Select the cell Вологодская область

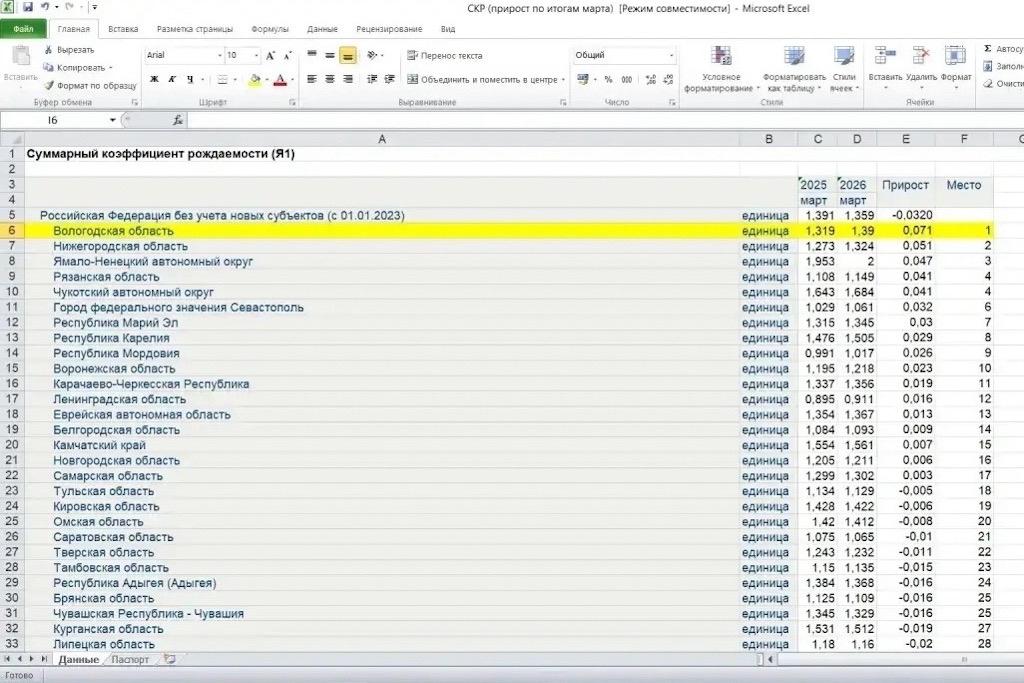tap(382, 230)
